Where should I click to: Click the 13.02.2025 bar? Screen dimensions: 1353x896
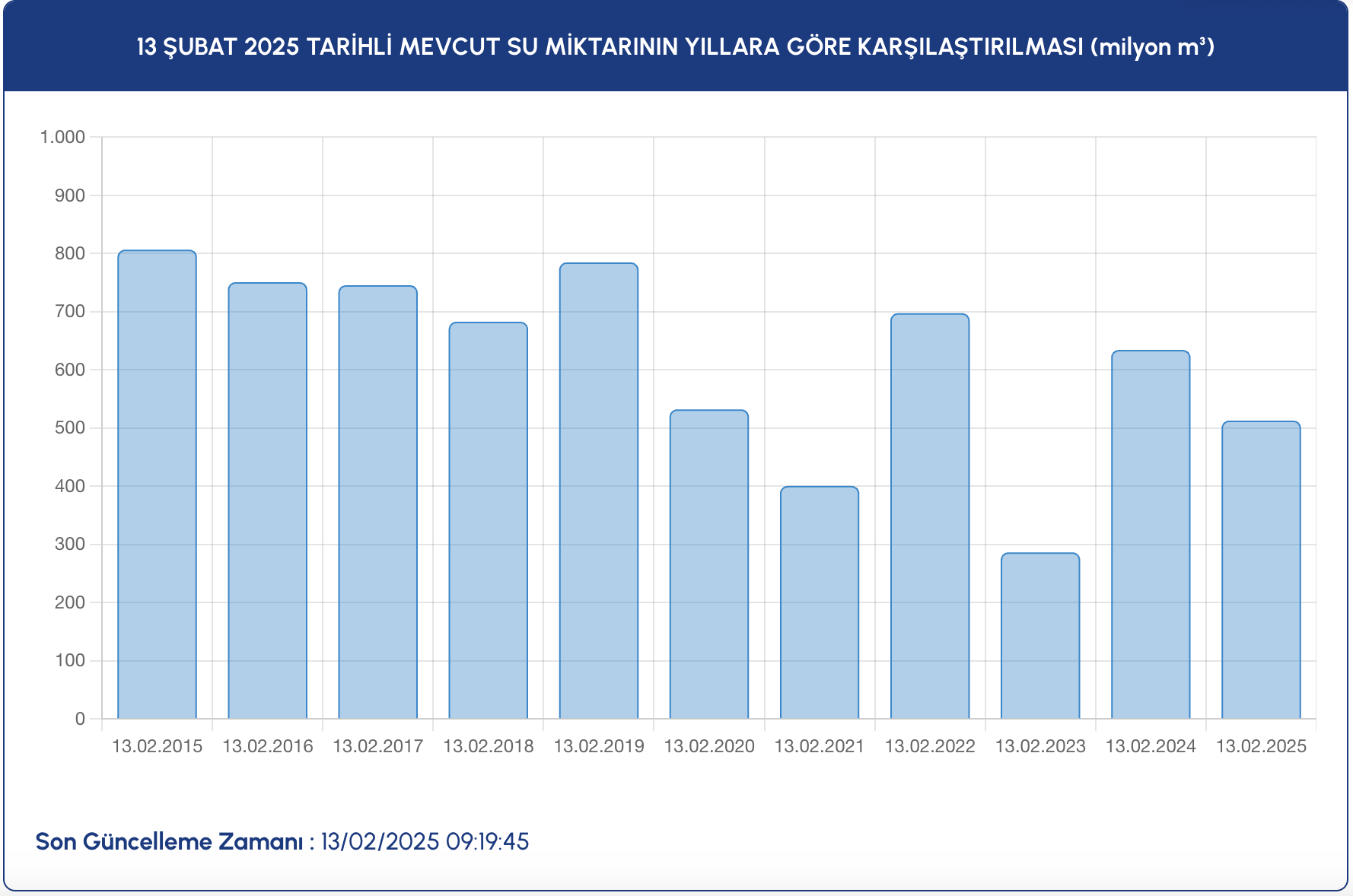1260,570
